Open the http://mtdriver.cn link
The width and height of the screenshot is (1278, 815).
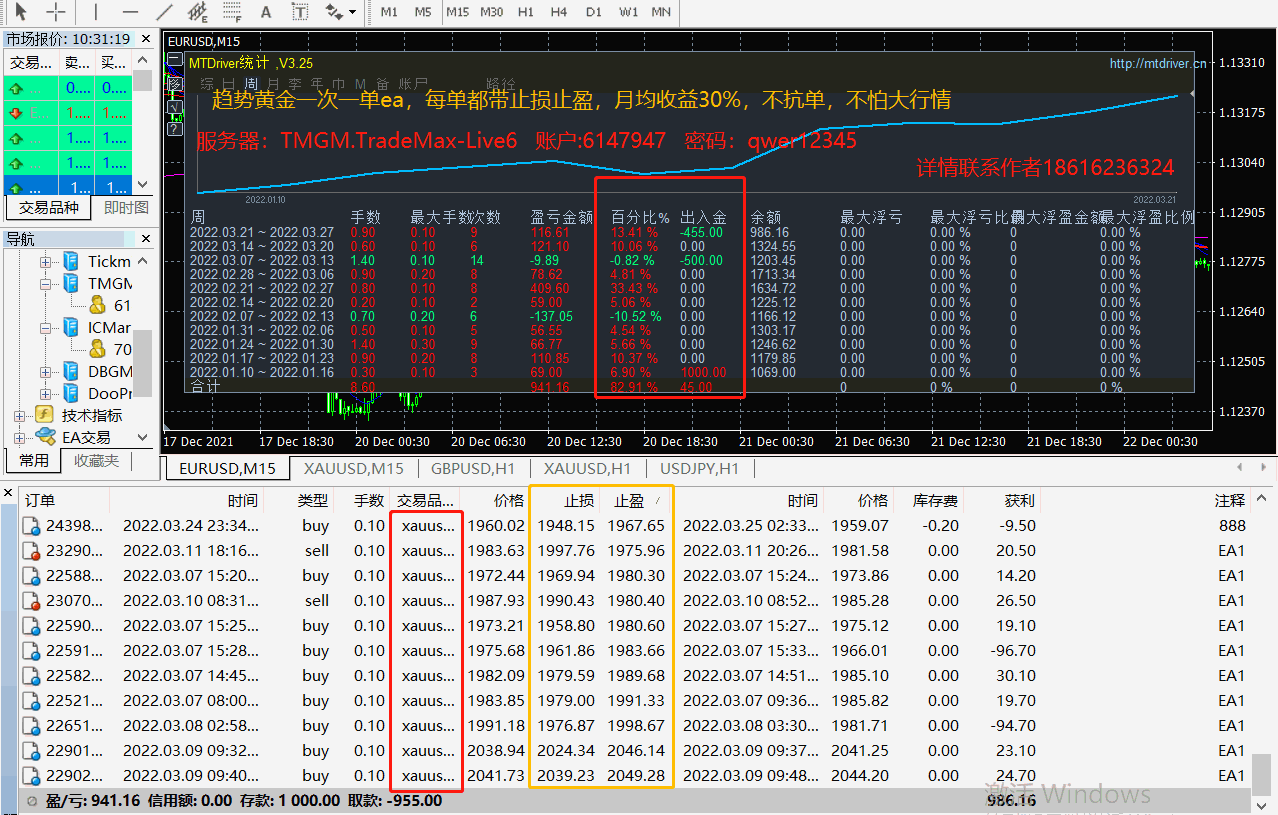pos(1158,63)
